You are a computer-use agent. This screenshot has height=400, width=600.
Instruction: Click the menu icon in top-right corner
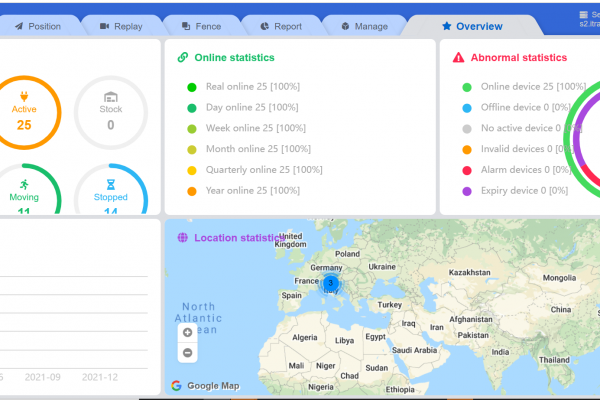(583, 15)
